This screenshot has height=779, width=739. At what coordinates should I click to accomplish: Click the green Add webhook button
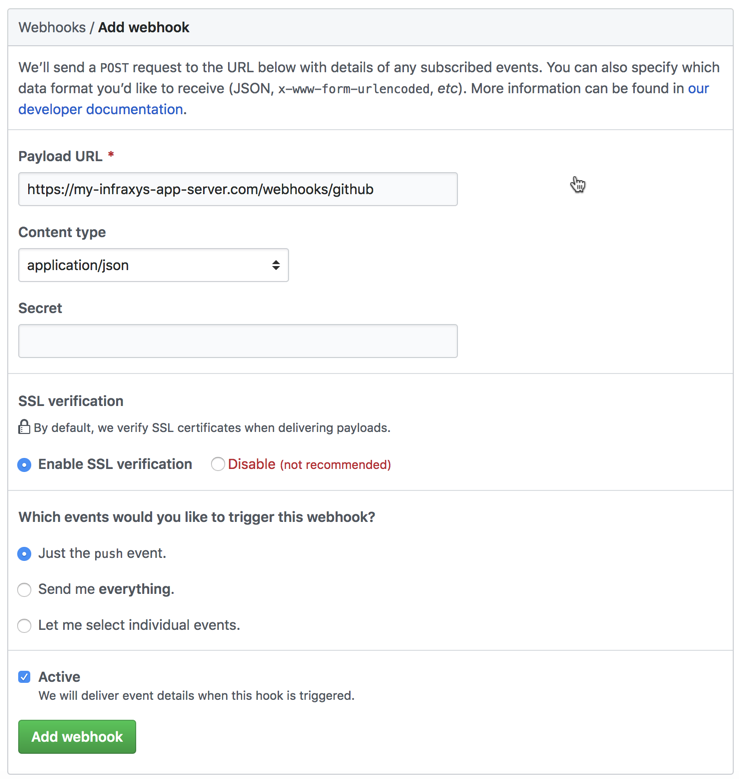77,737
